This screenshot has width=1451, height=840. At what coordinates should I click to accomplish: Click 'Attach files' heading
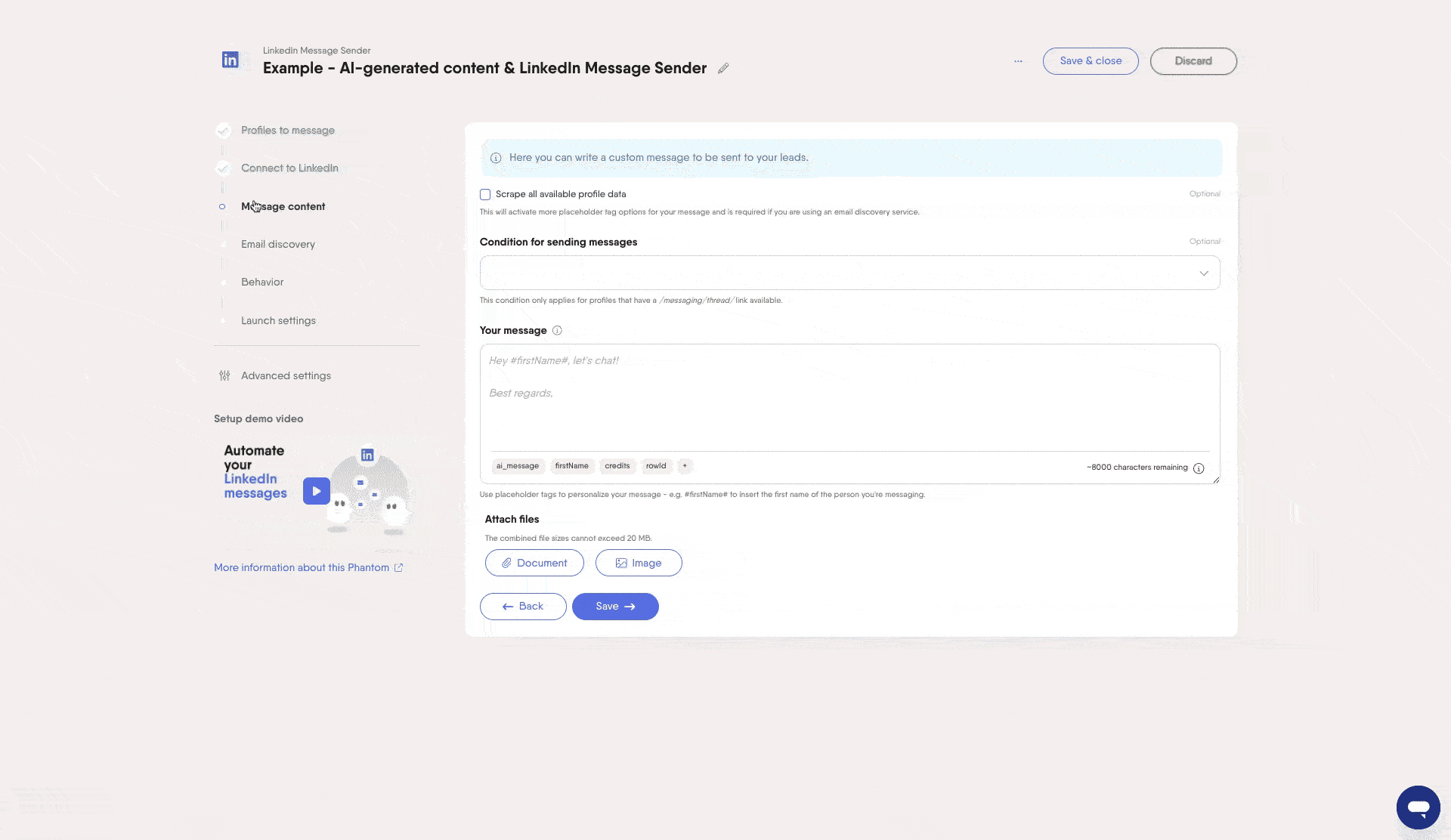[x=512, y=519]
